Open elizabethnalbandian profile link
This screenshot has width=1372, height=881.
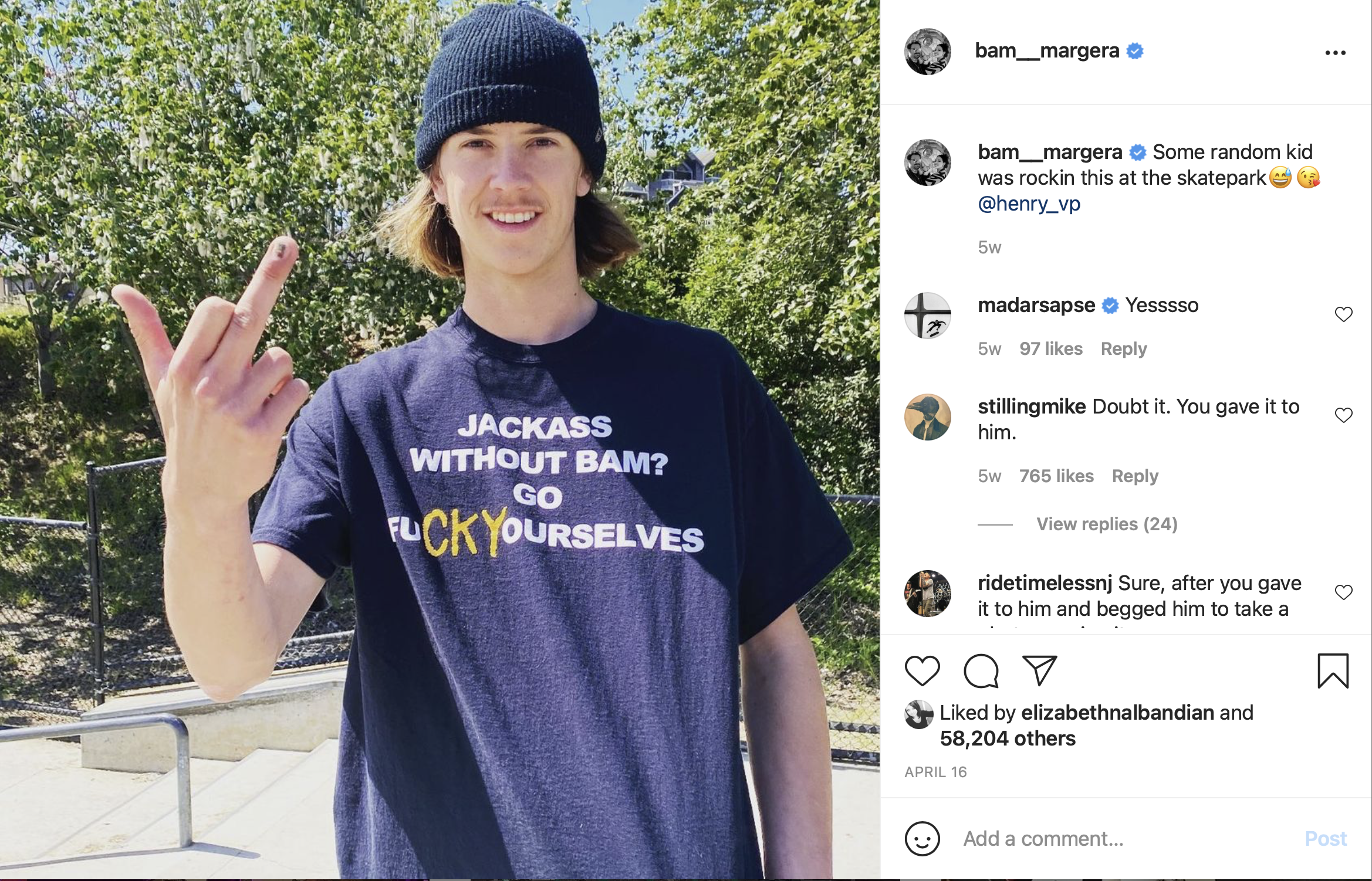click(1117, 712)
